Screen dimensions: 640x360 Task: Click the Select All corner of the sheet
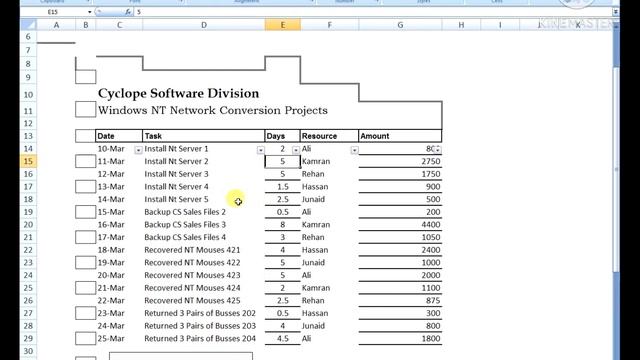(28, 25)
